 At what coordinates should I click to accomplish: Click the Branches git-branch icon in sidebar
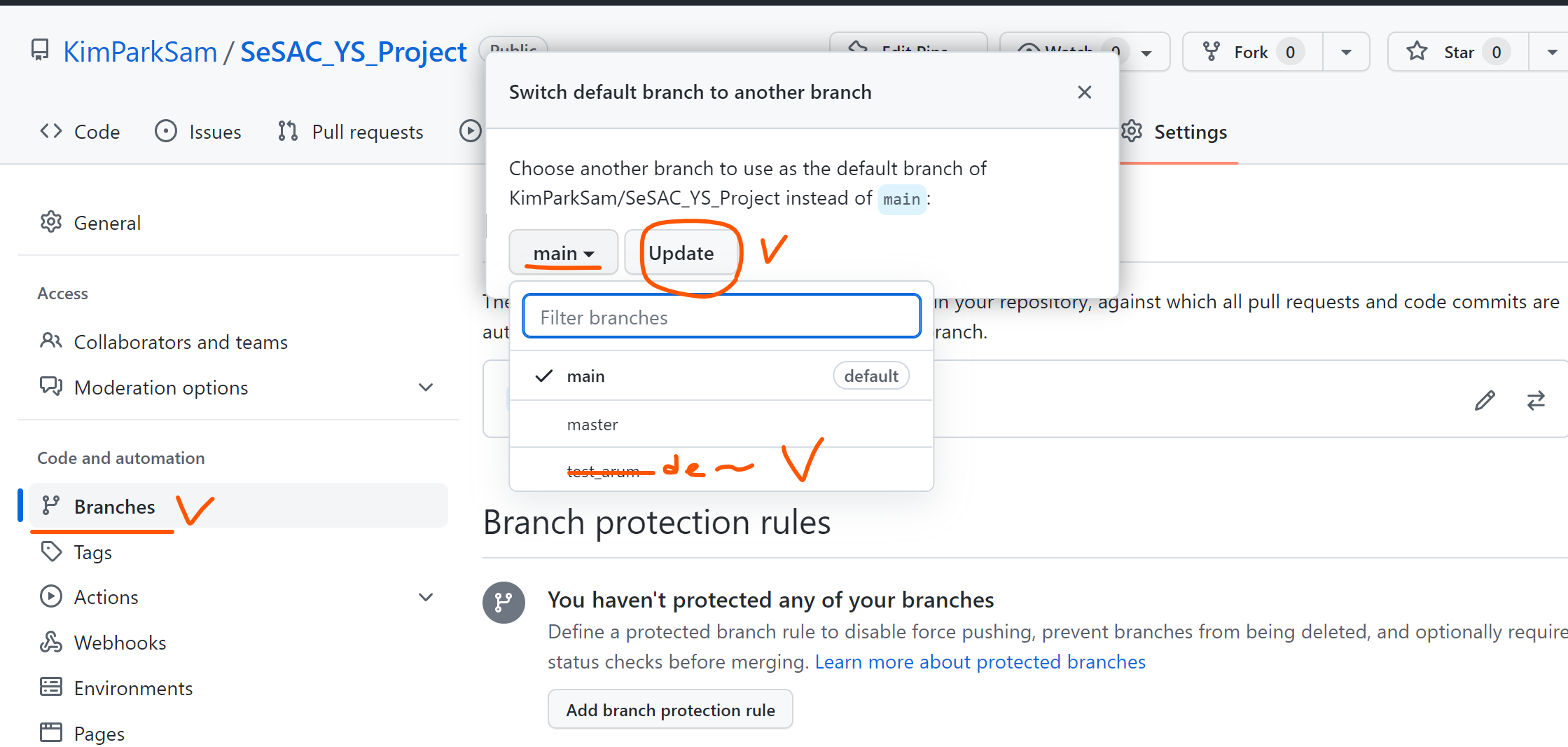point(50,506)
